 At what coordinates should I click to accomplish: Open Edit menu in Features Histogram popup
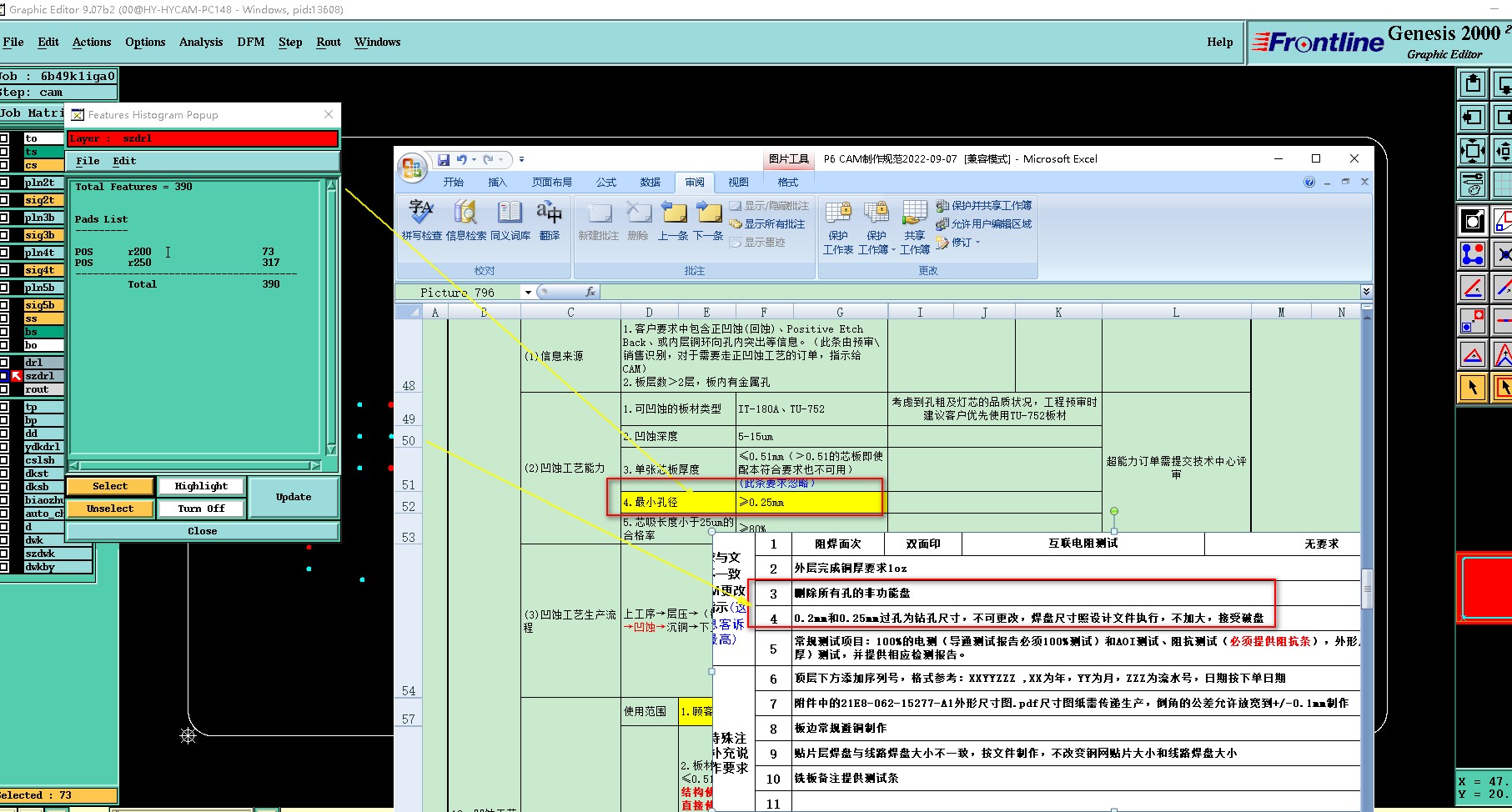124,161
